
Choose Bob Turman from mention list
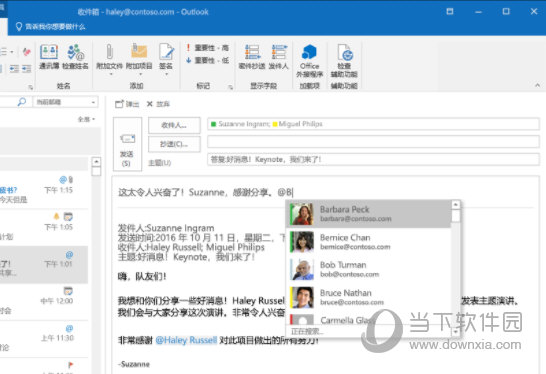coord(368,269)
